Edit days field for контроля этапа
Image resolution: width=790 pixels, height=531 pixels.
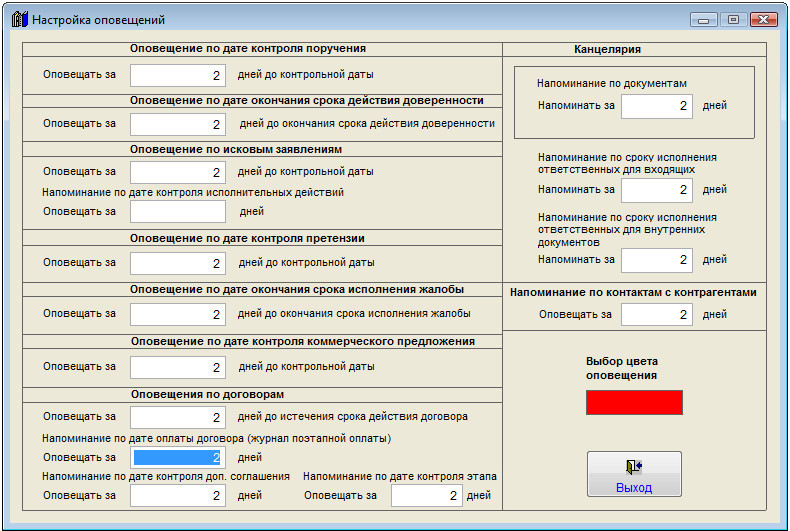click(x=427, y=496)
